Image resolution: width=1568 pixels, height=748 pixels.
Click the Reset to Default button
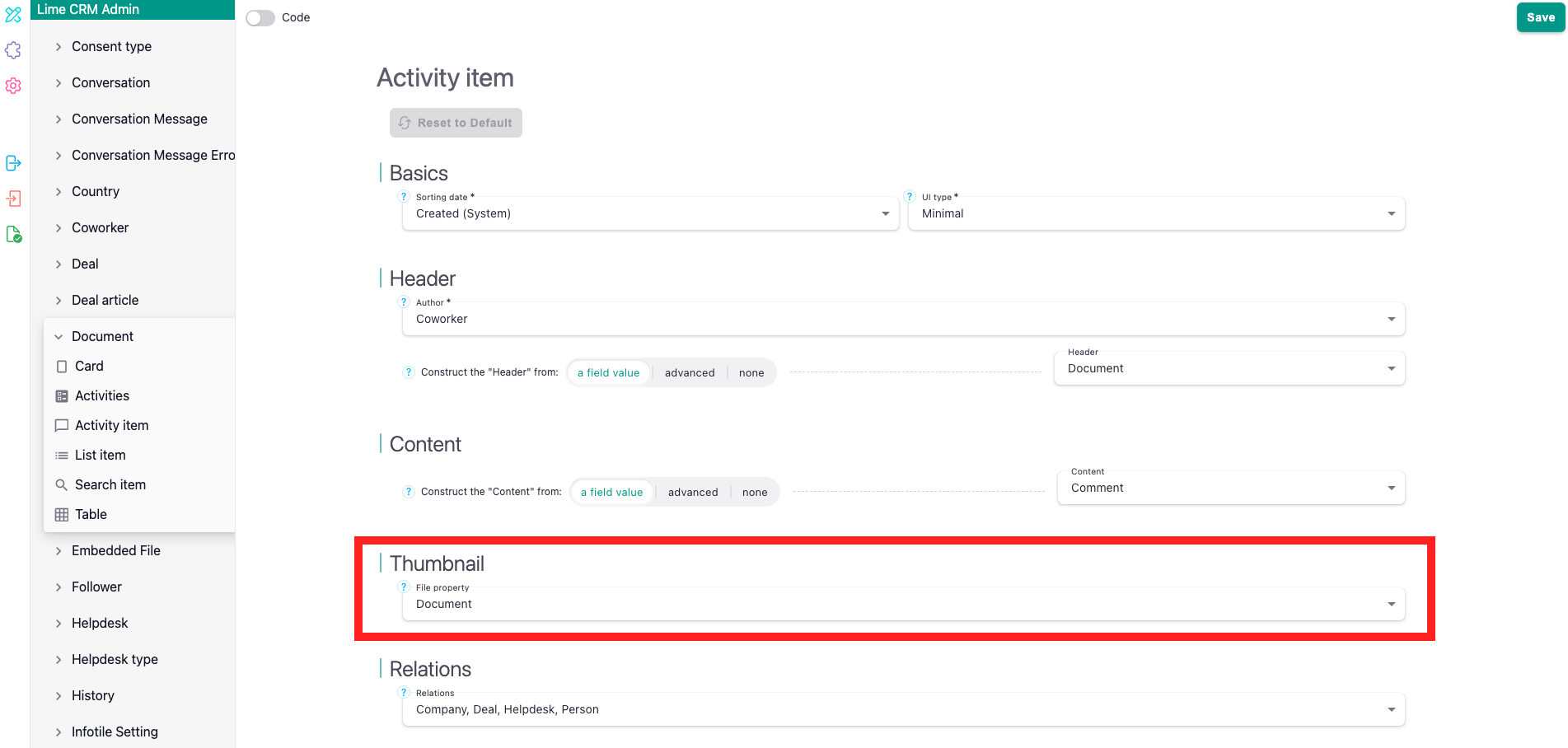[456, 123]
